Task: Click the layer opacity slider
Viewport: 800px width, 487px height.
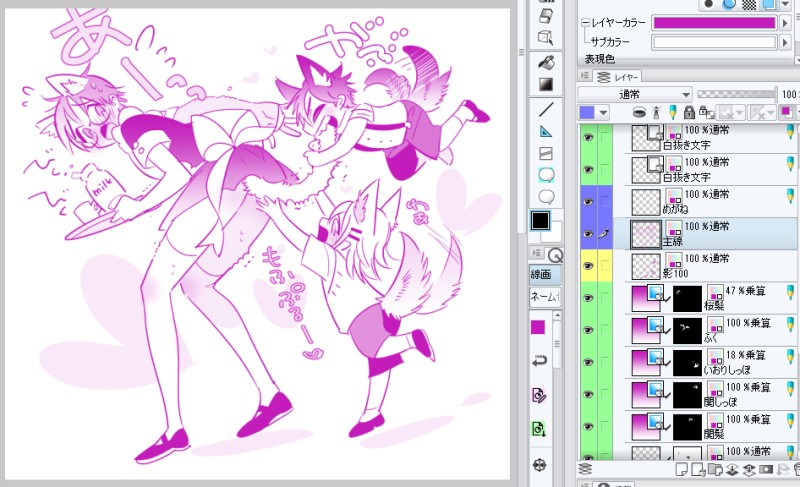Action: tap(737, 94)
